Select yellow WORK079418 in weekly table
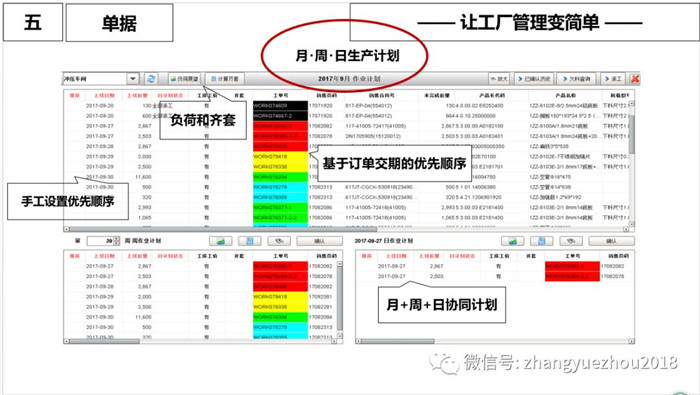Image resolution: width=700 pixels, height=395 pixels. click(280, 297)
